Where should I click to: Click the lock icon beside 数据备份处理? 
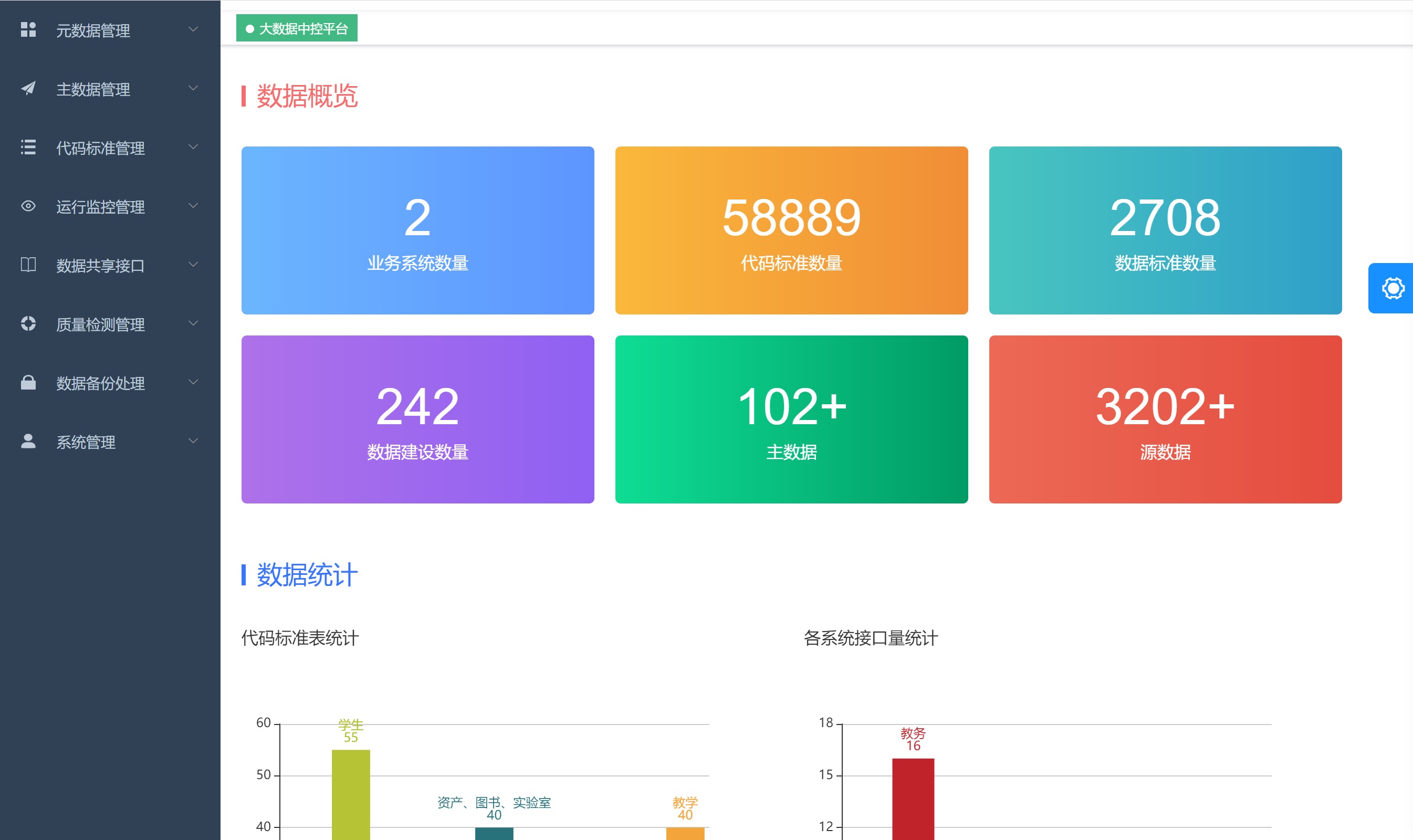click(28, 383)
